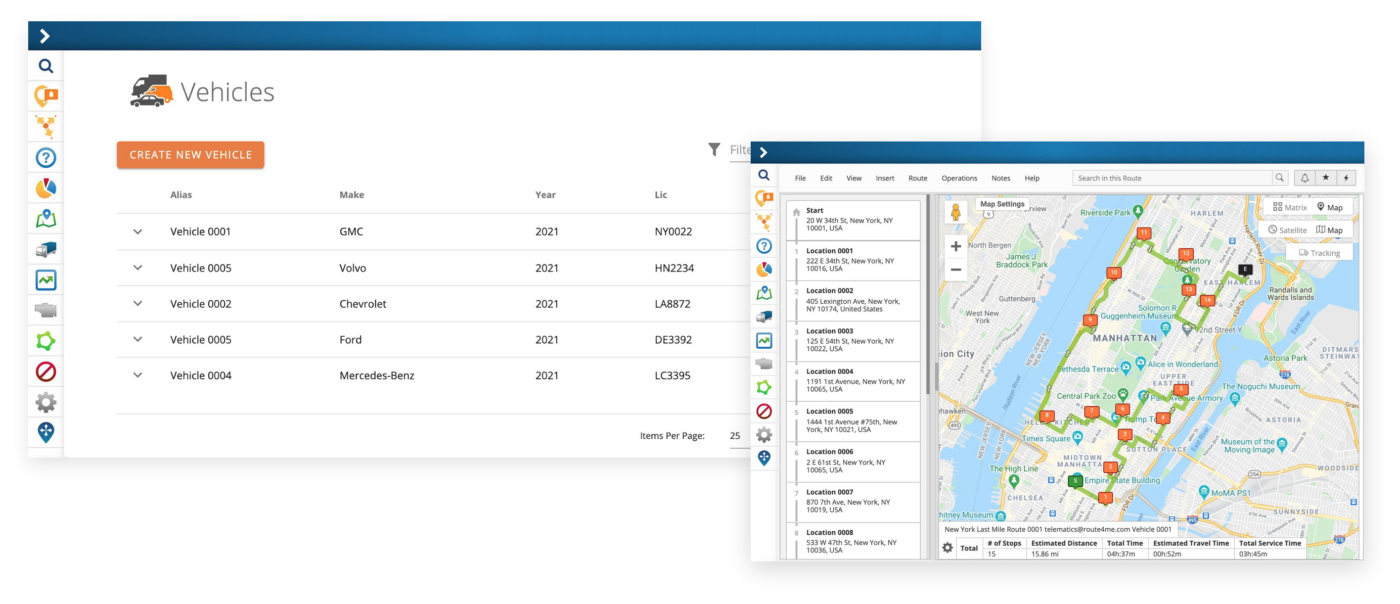Image resolution: width=1400 pixels, height=604 pixels.
Task: Open the help question mark sidebar icon
Action: [x=46, y=157]
